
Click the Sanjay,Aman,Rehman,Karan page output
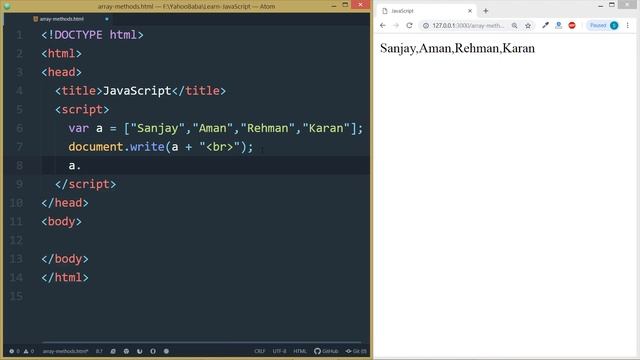click(x=457, y=48)
